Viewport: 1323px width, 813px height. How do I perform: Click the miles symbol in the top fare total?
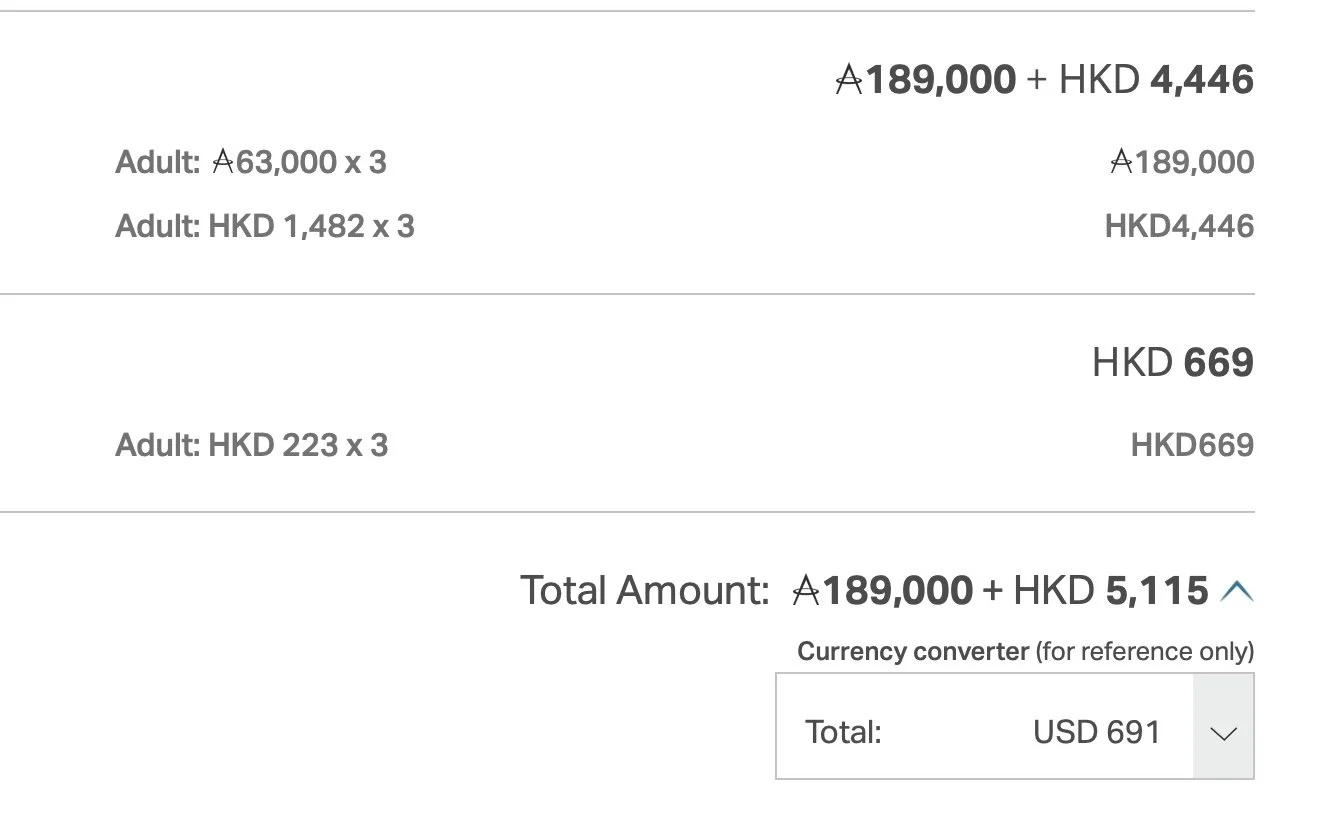click(848, 80)
